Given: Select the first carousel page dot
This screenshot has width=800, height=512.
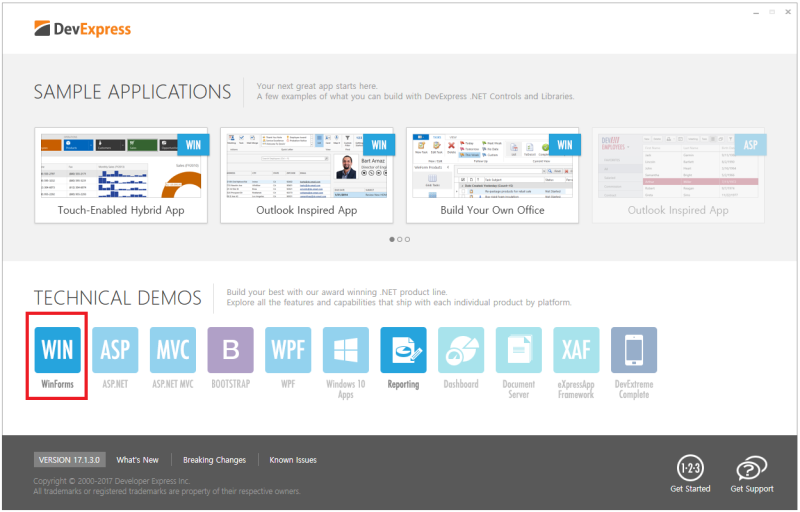Looking at the screenshot, I should click(392, 239).
